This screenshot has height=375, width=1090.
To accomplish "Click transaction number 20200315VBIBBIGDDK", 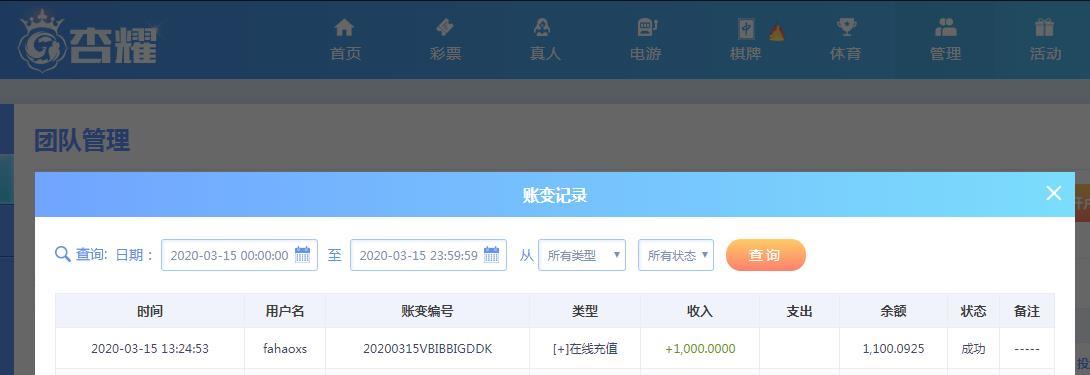I will (x=428, y=349).
